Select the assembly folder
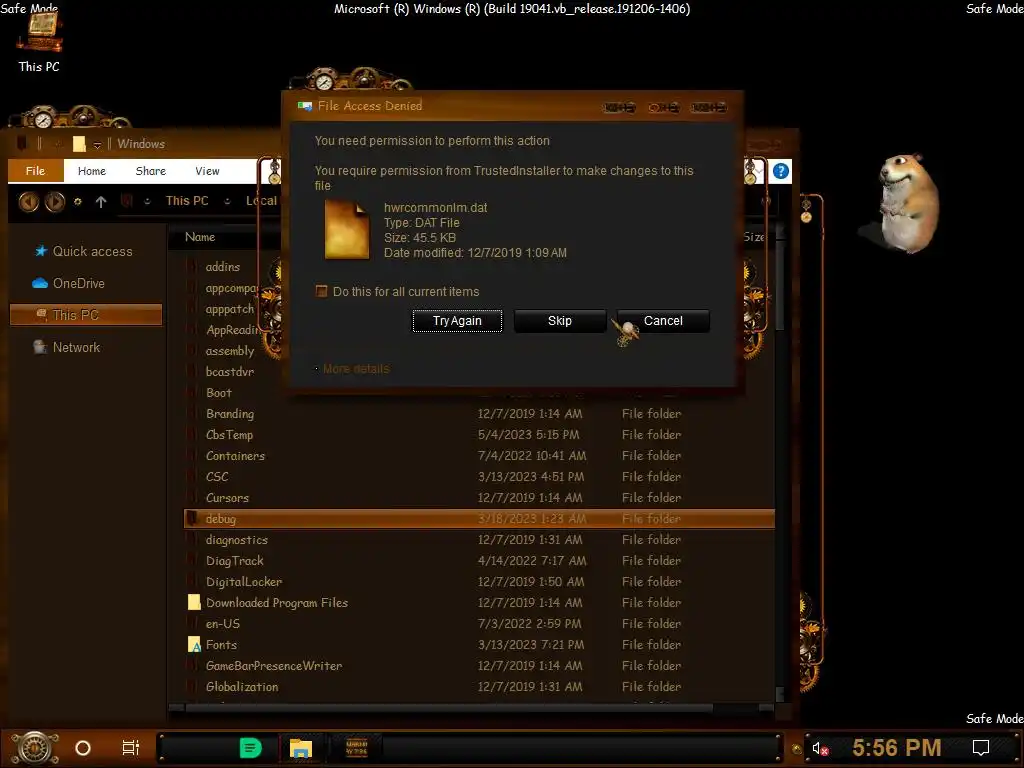The width and height of the screenshot is (1024, 768). pos(230,351)
